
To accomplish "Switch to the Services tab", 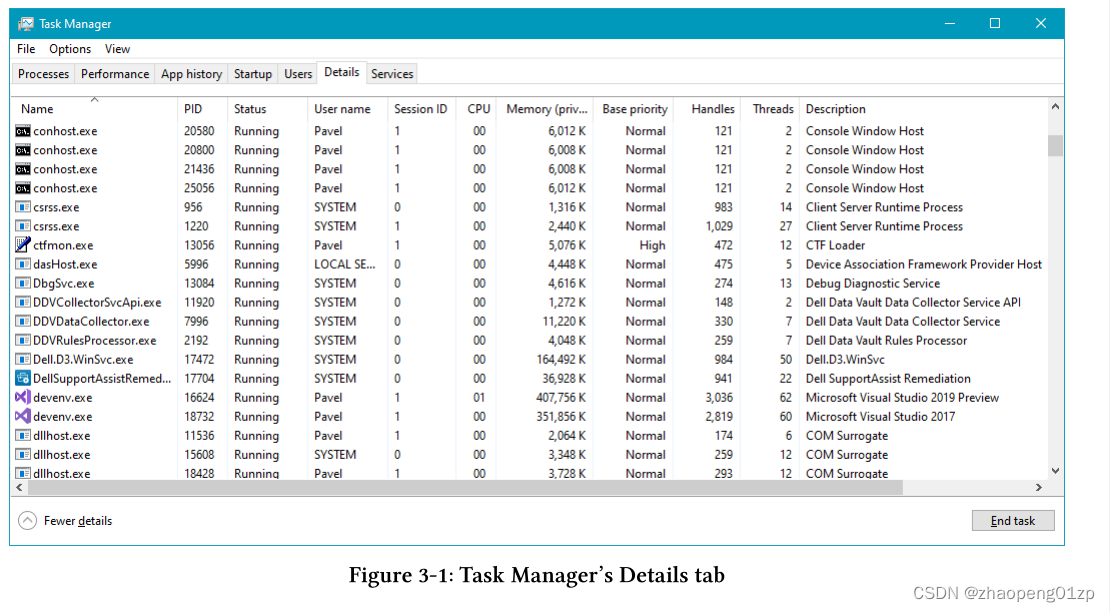I will point(392,74).
